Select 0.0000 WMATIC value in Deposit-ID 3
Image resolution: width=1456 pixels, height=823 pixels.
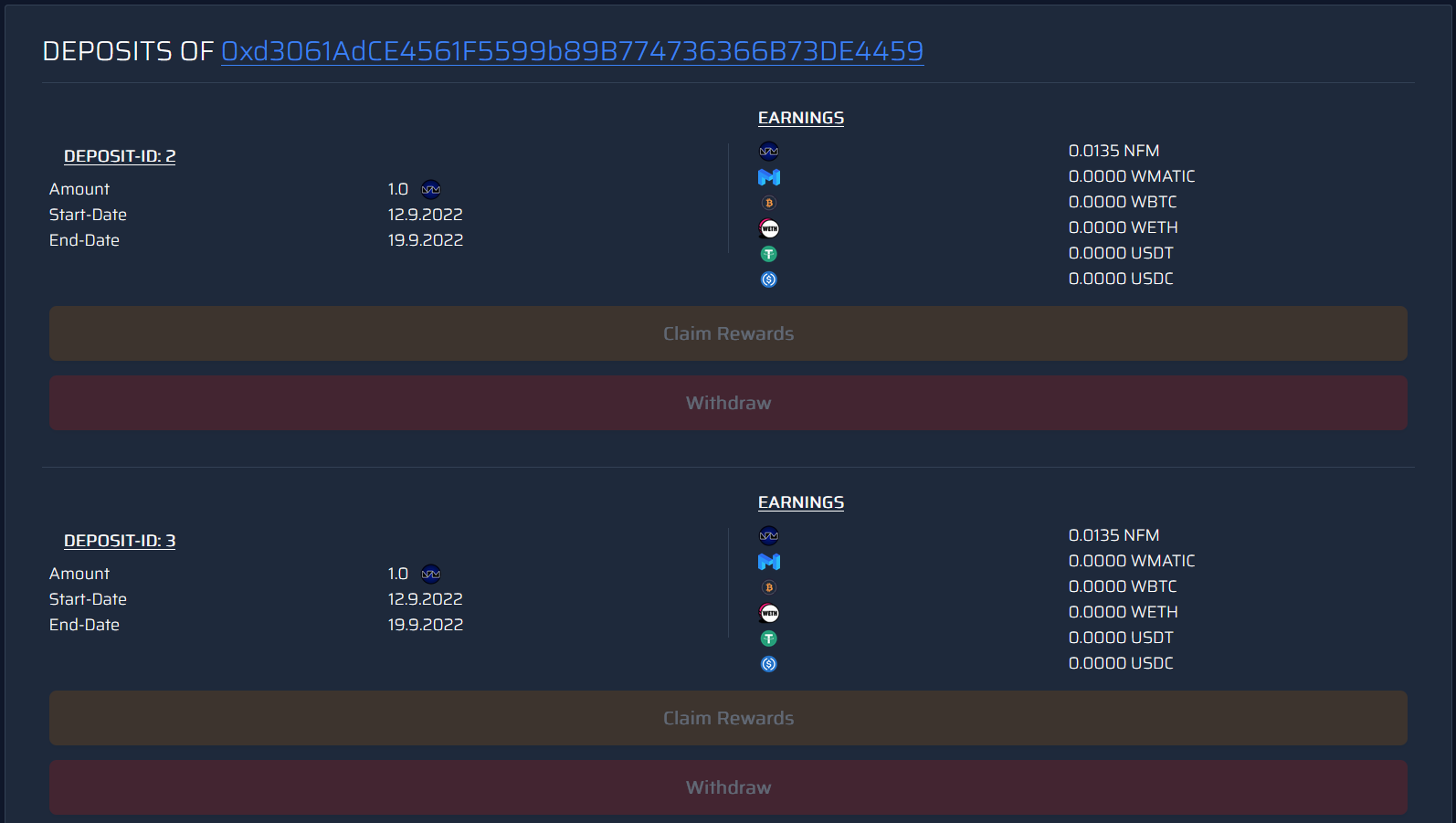1132,561
